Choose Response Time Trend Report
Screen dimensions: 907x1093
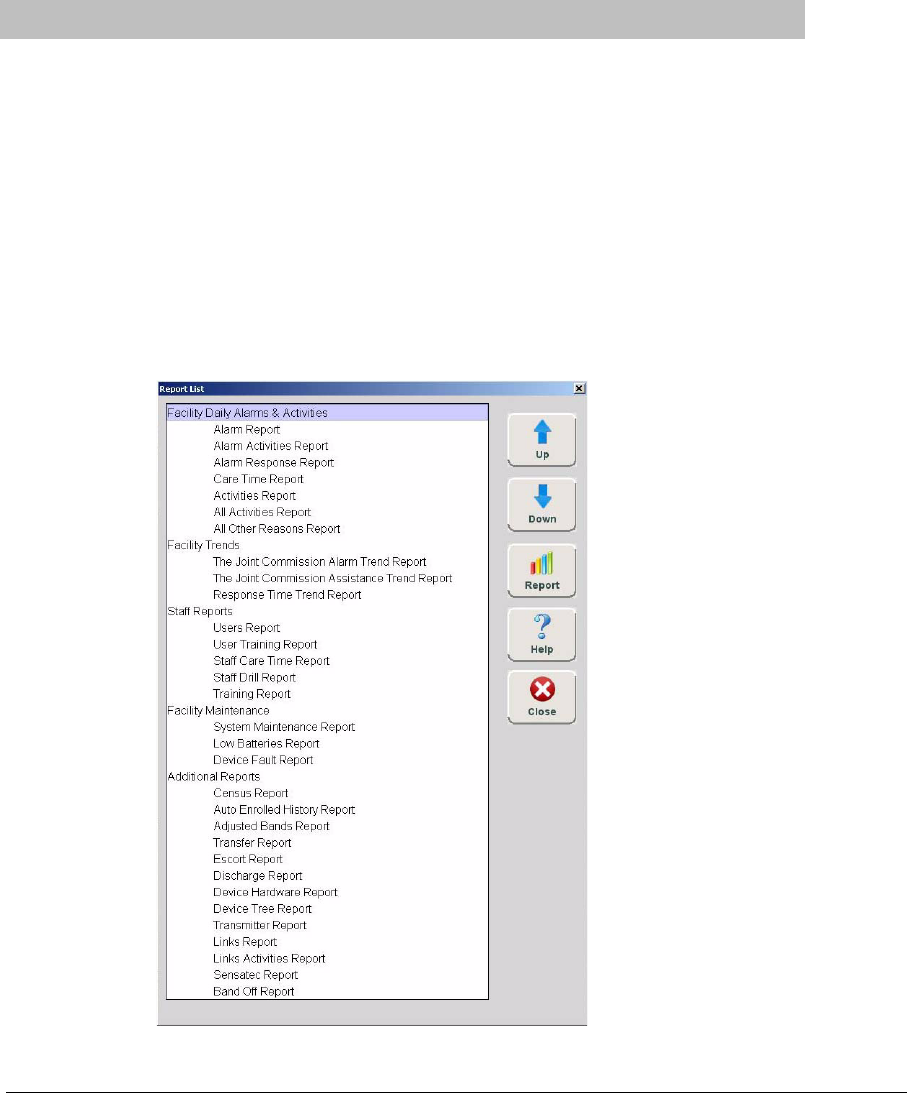287,595
